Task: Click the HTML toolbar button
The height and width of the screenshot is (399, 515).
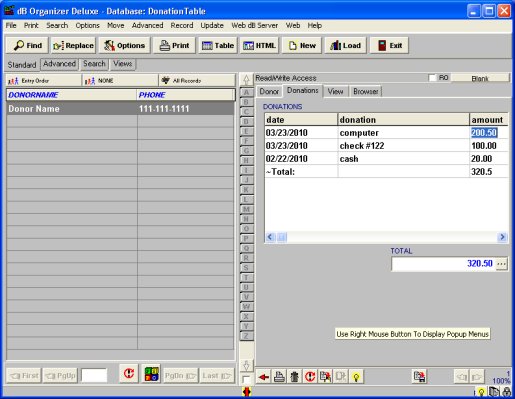Action: pos(259,45)
